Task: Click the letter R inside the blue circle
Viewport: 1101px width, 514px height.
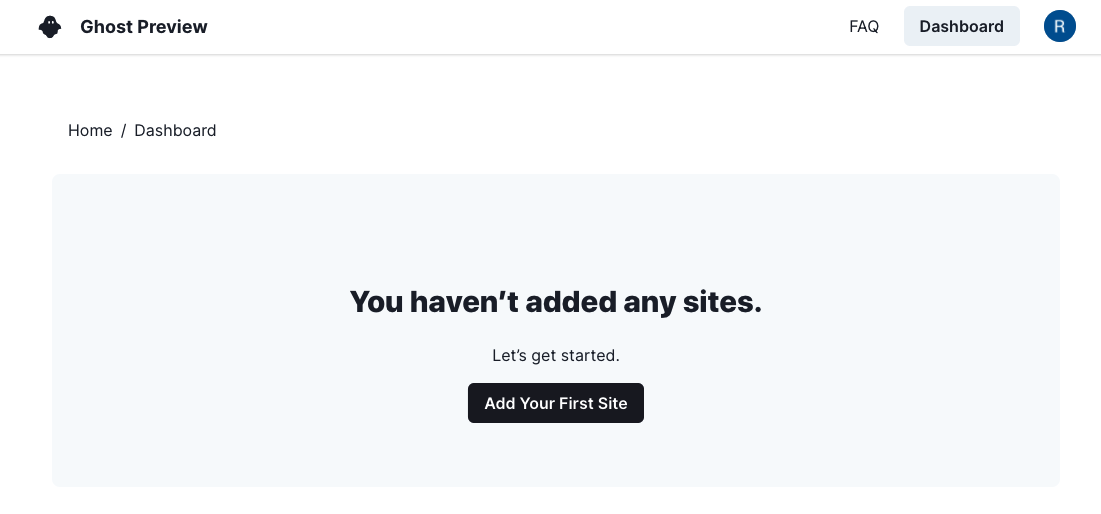Action: click(1060, 27)
